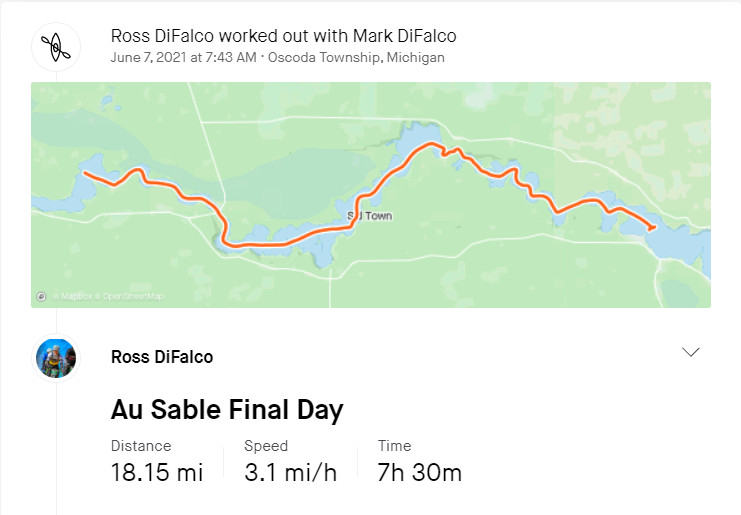The height and width of the screenshot is (515, 741).
Task: Click the Mapbox logo on the map
Action: tap(41, 296)
